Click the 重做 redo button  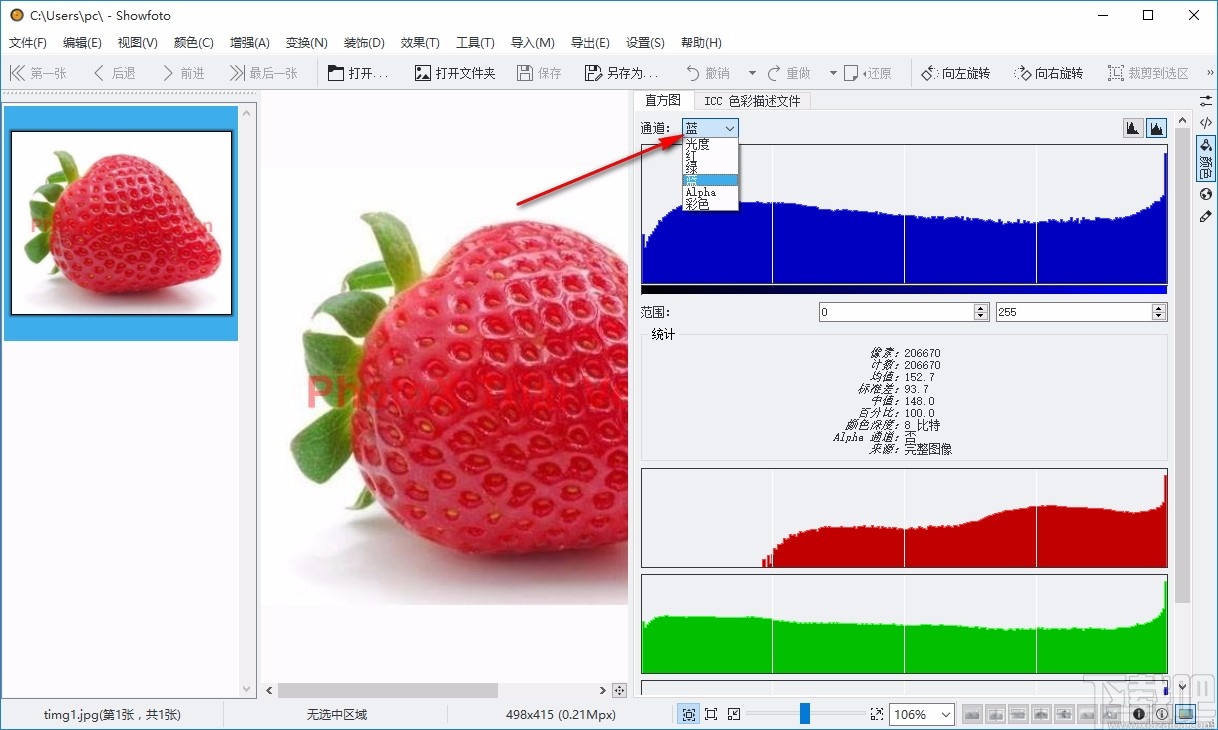[x=789, y=73]
